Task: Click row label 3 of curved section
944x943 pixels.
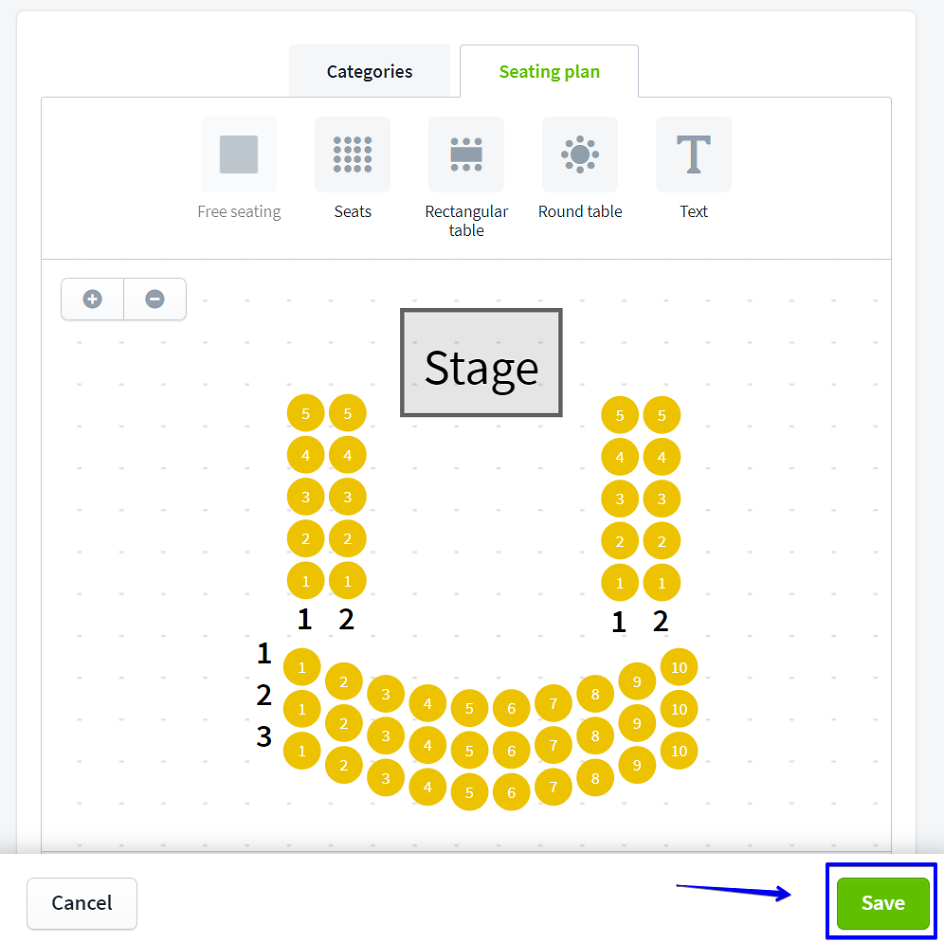Action: [264, 737]
